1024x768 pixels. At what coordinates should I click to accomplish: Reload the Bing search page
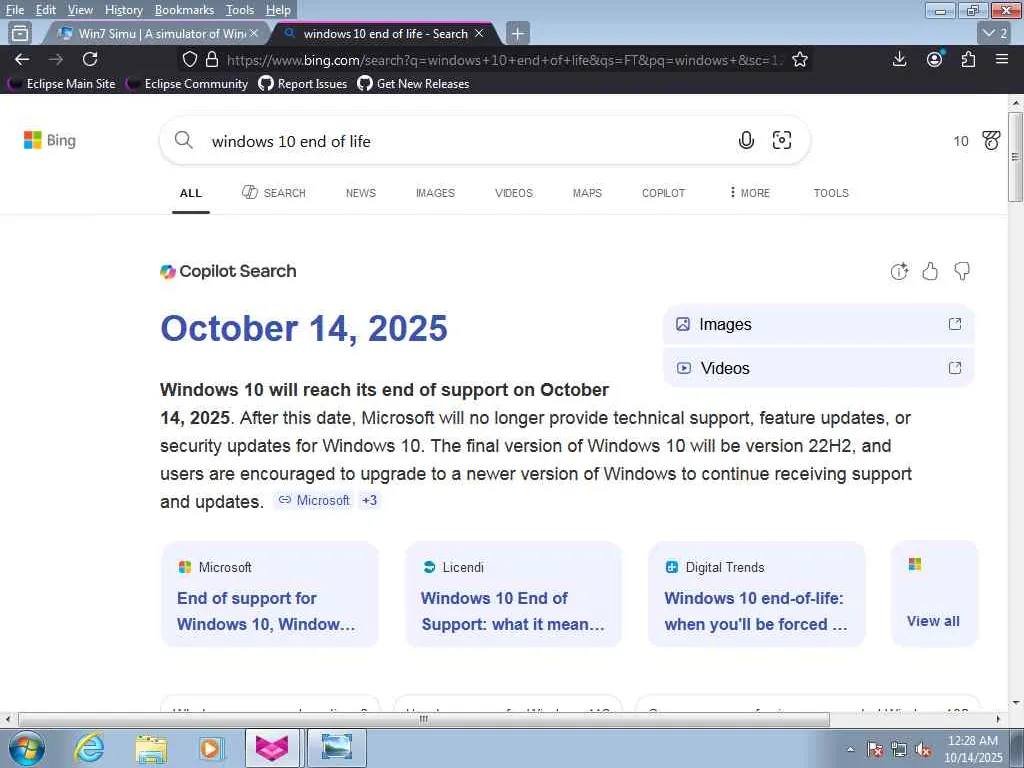tap(90, 59)
